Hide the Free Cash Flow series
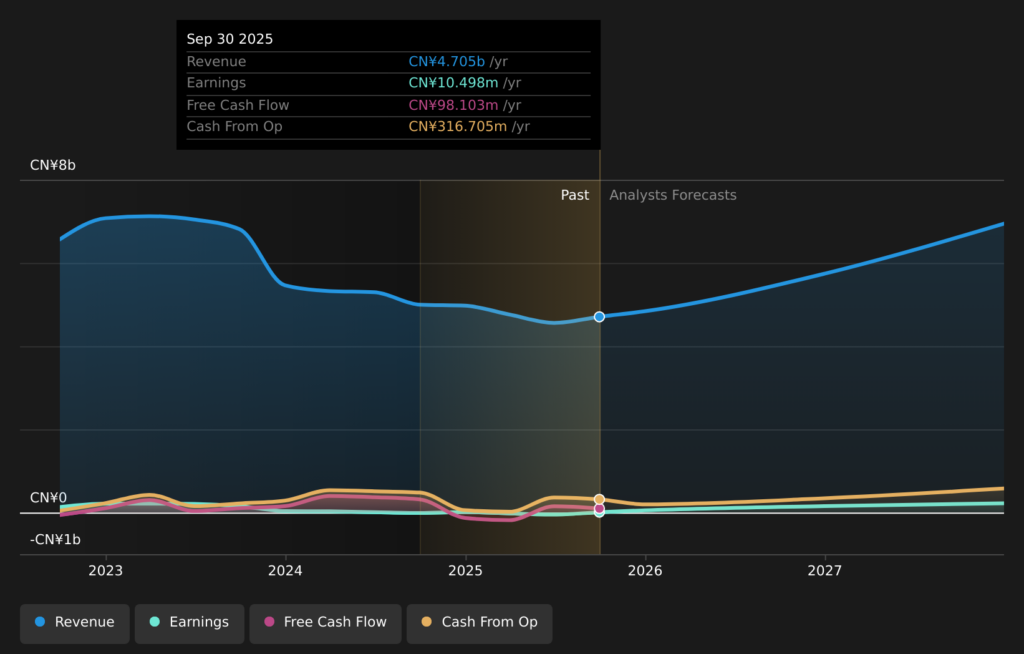The height and width of the screenshot is (654, 1024). click(325, 622)
